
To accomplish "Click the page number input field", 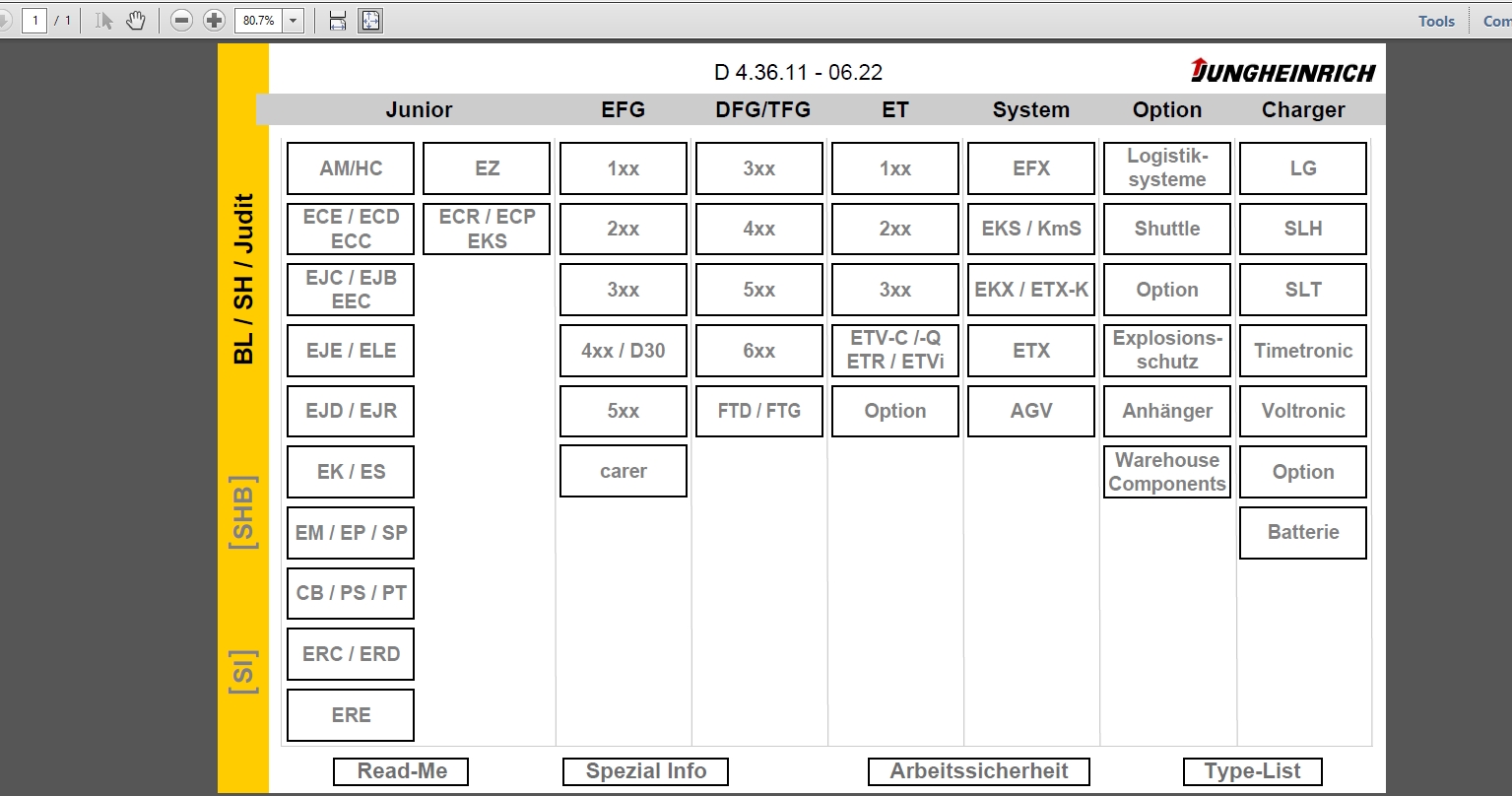I will [34, 20].
